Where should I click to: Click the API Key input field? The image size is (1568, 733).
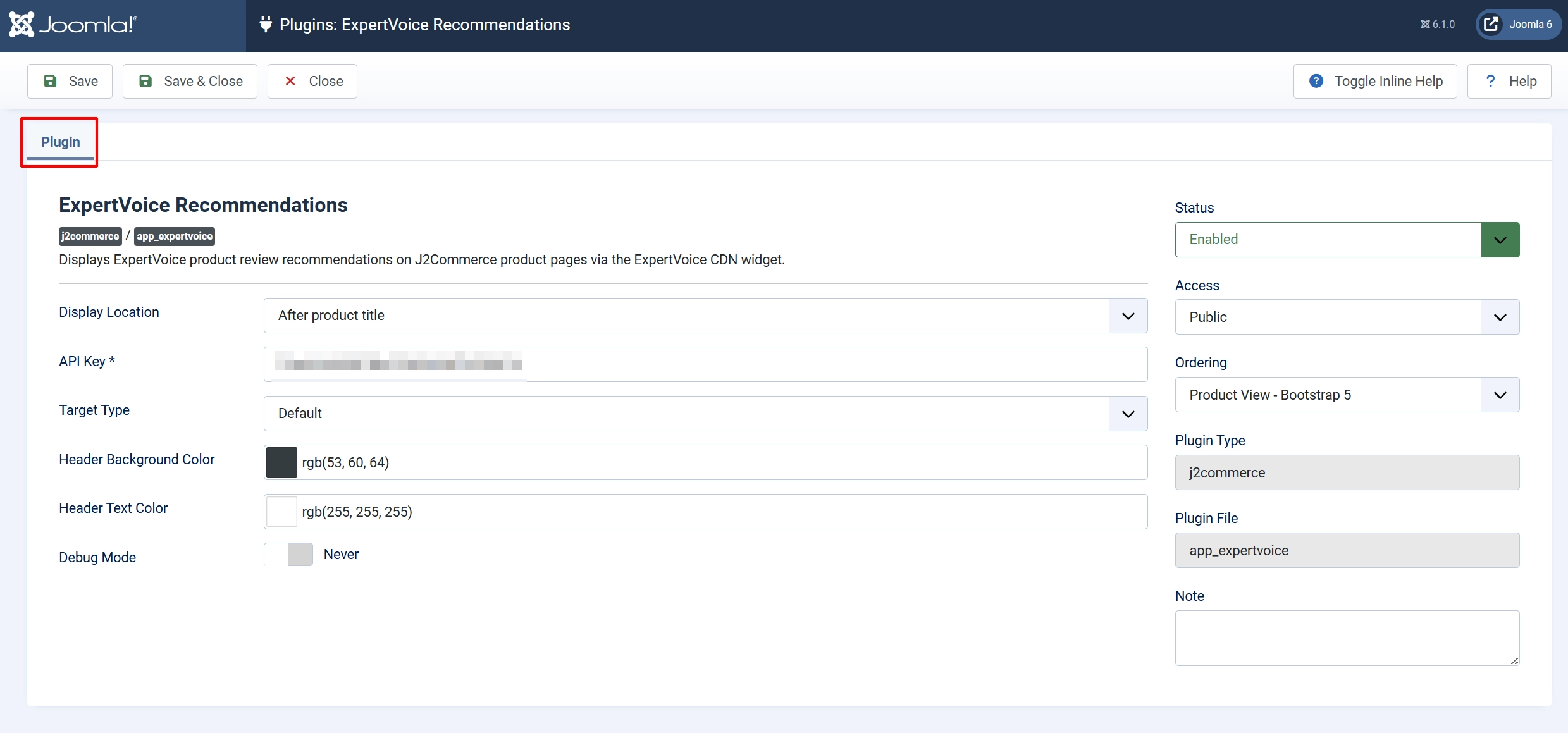pyautogui.click(x=705, y=364)
